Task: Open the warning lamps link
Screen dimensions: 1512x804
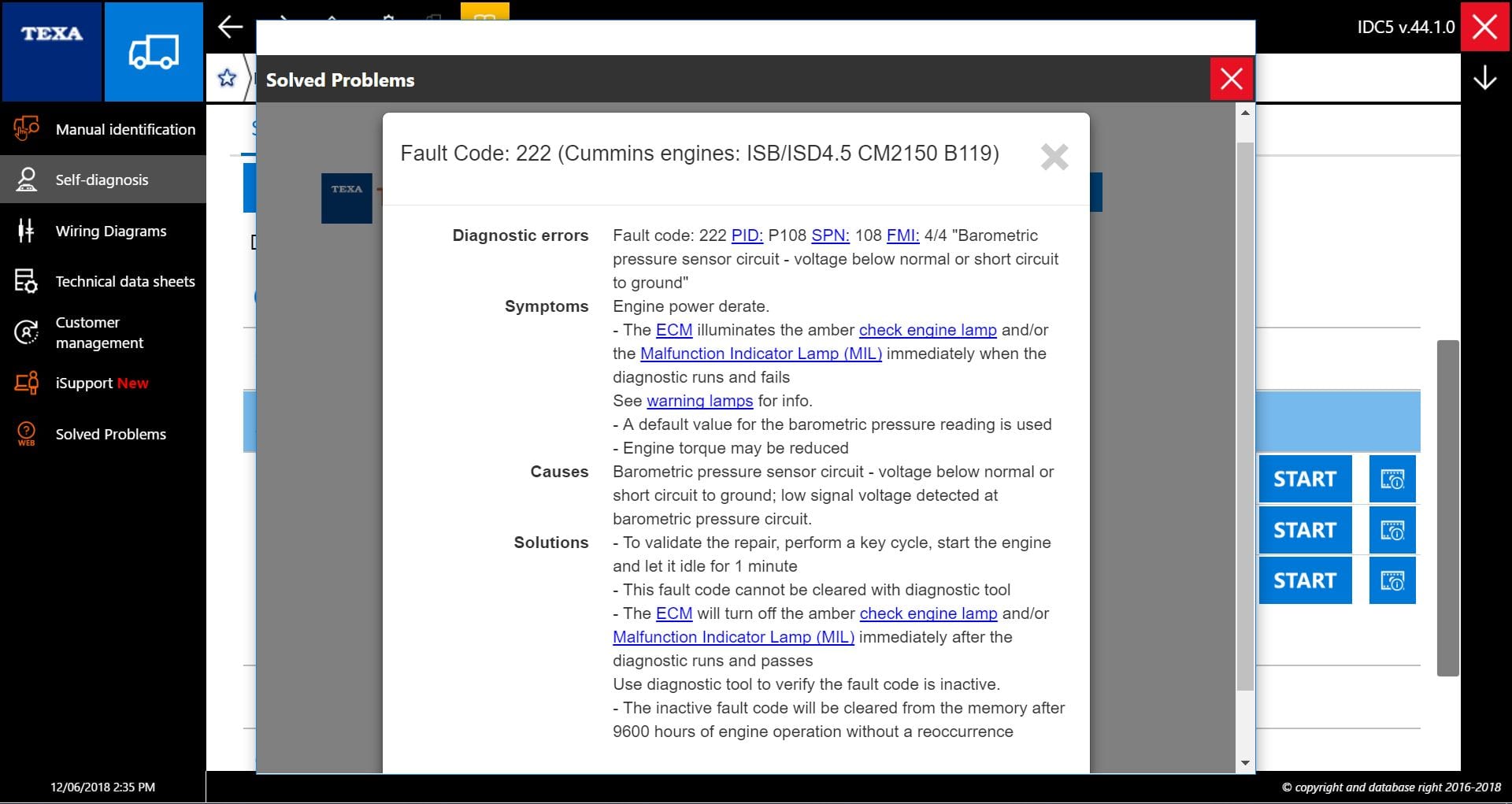Action: 699,401
